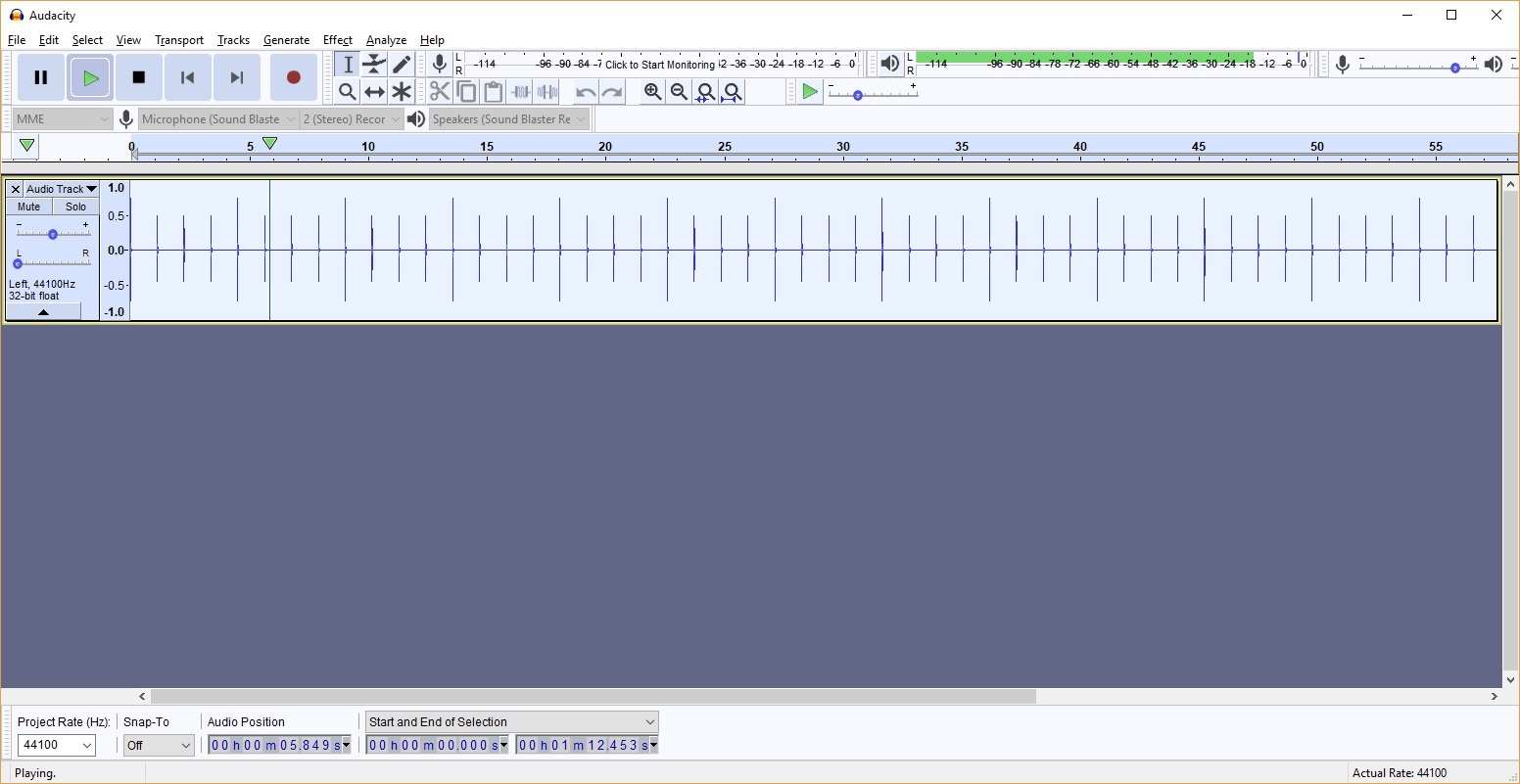Screen dimensions: 1520x784
Task: Click the horizontal scrollbar thumb
Action: pyautogui.click(x=594, y=697)
